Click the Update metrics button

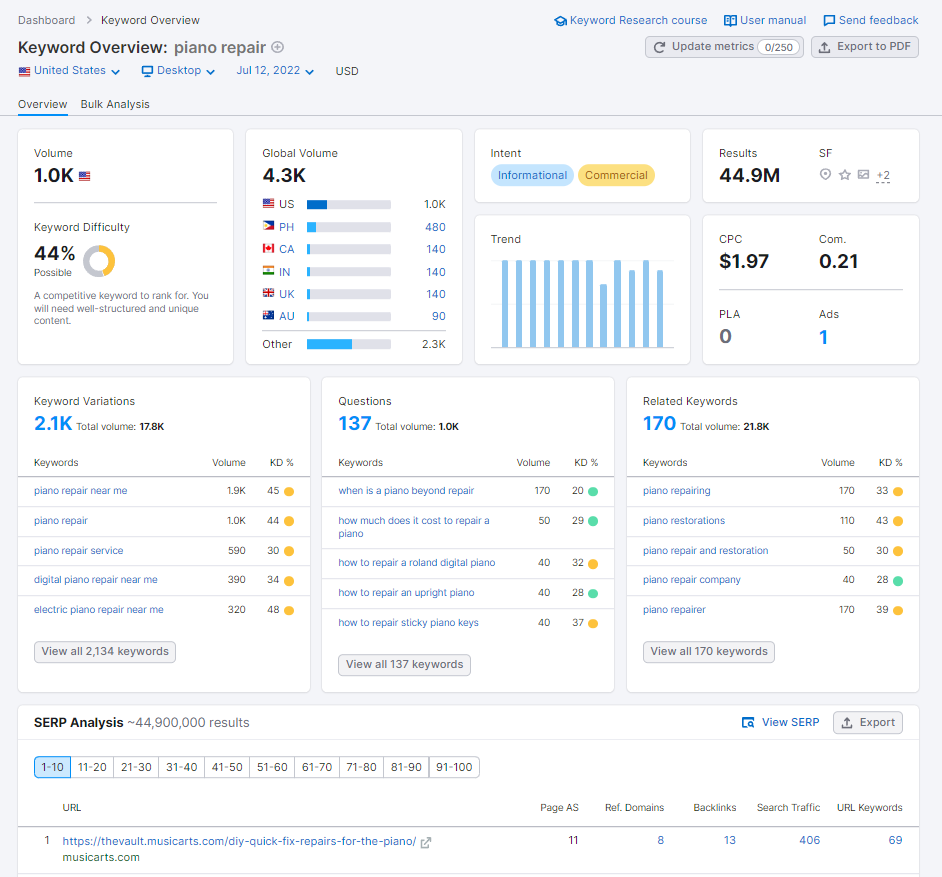(724, 47)
